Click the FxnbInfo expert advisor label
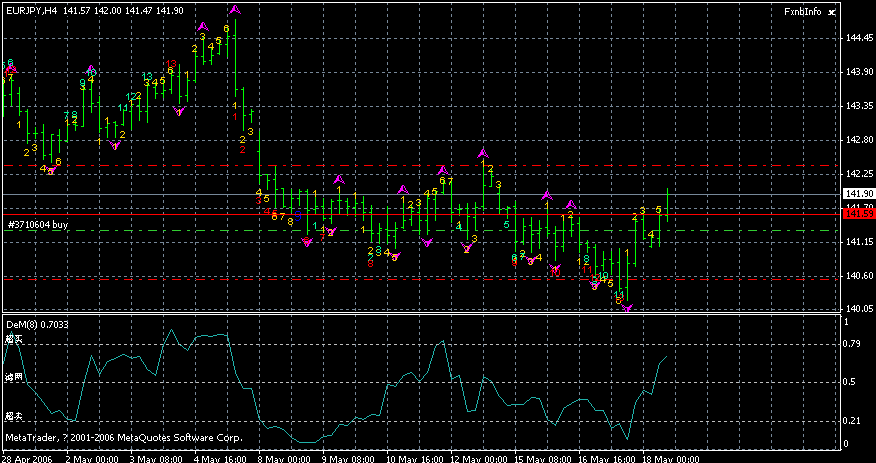Image resolution: width=876 pixels, height=463 pixels. 802,12
